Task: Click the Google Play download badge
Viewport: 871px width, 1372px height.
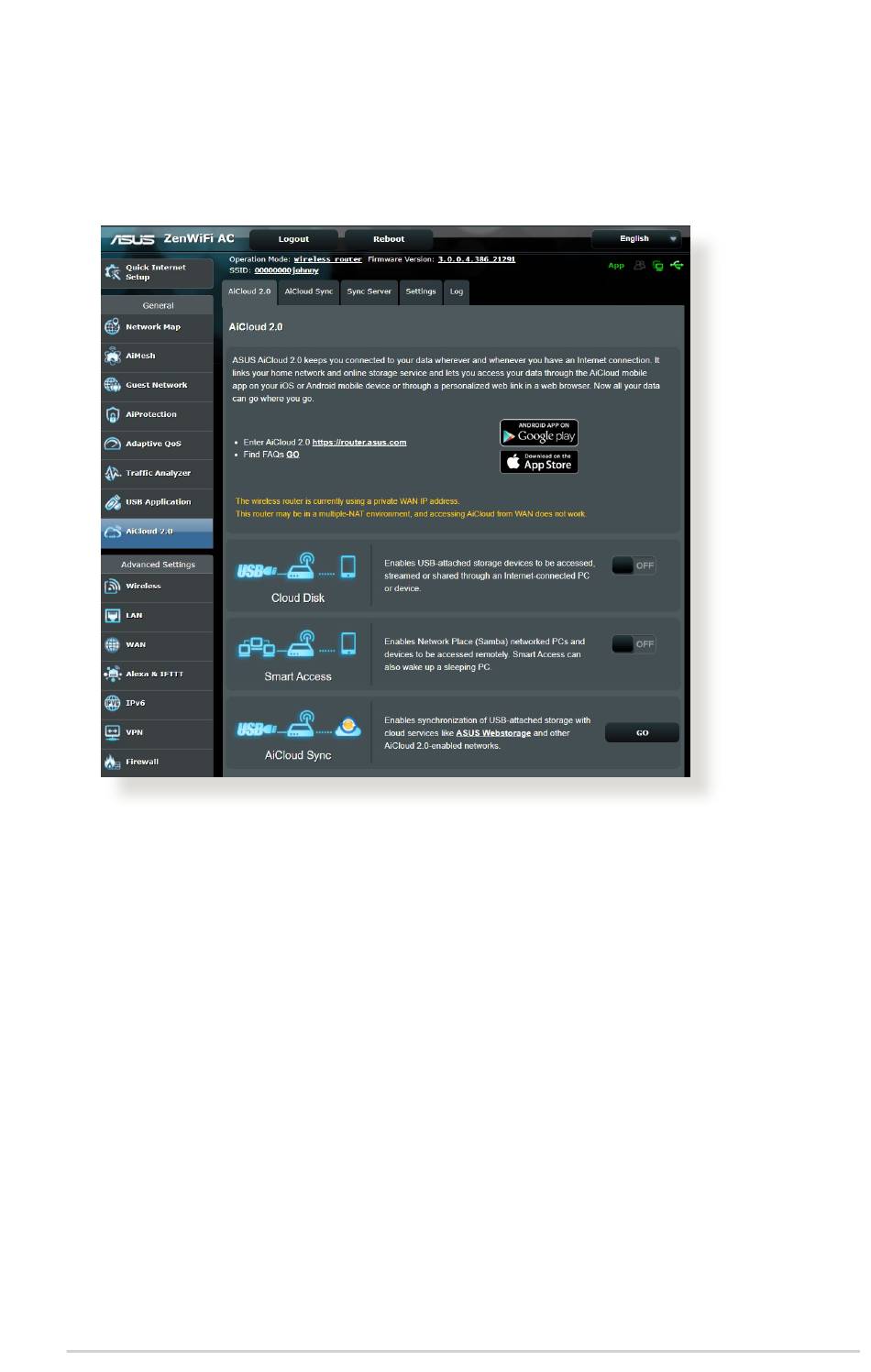Action: 539,433
